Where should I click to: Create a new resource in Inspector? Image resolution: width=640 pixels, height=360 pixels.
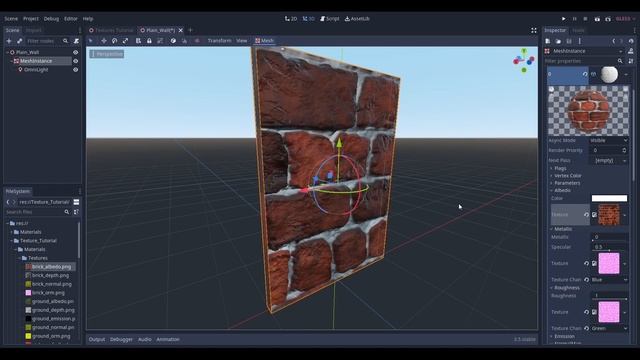[548, 41]
